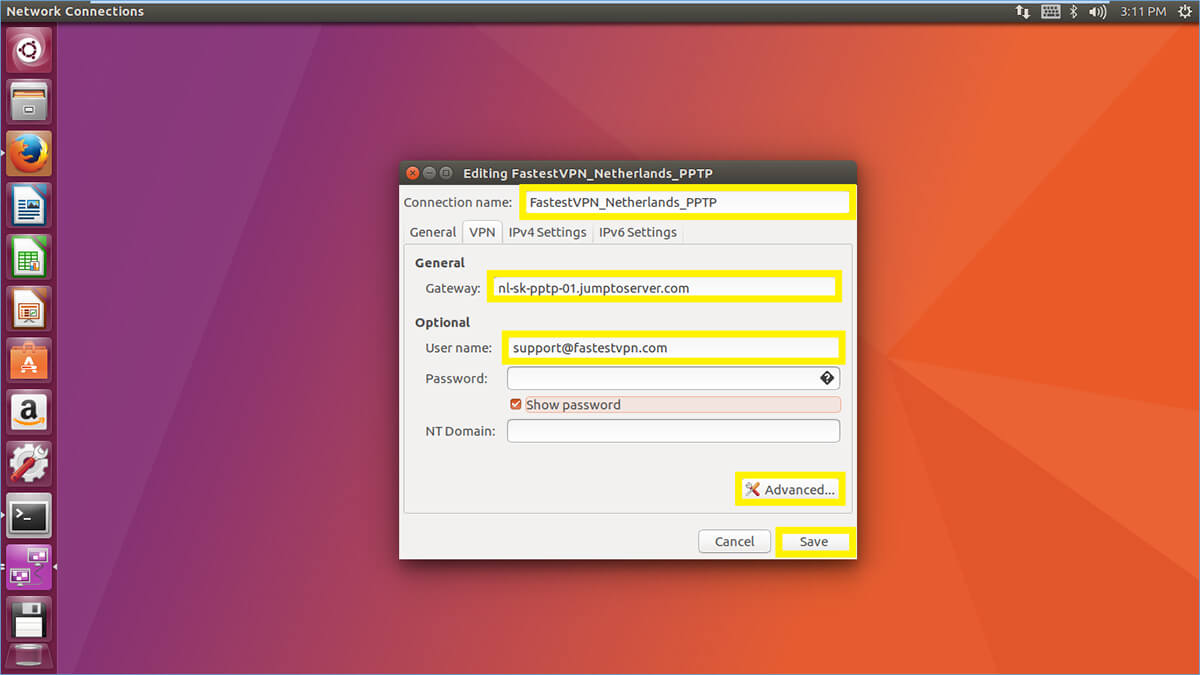Screen dimensions: 1200x675
Task: Select the VPN tab
Action: coord(482,232)
